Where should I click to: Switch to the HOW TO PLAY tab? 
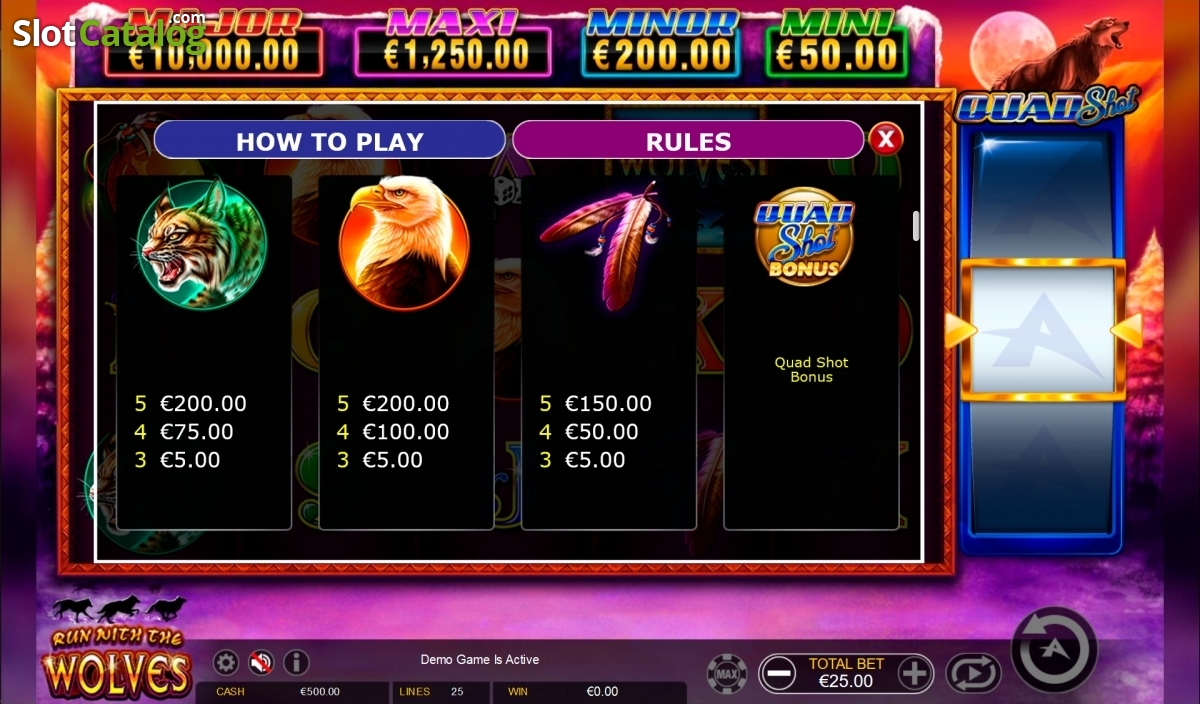point(330,140)
